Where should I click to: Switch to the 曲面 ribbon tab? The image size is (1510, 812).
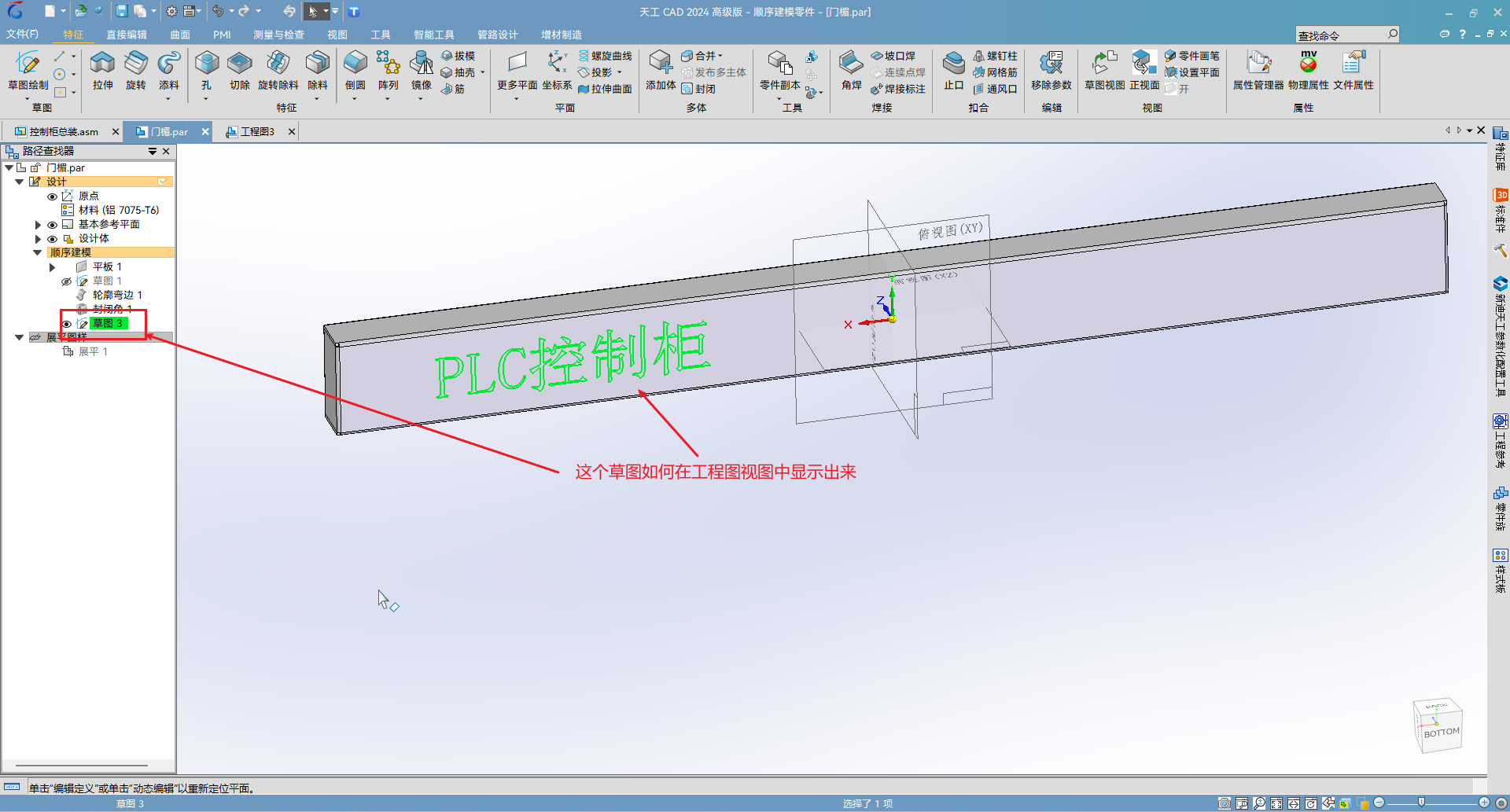coord(180,35)
